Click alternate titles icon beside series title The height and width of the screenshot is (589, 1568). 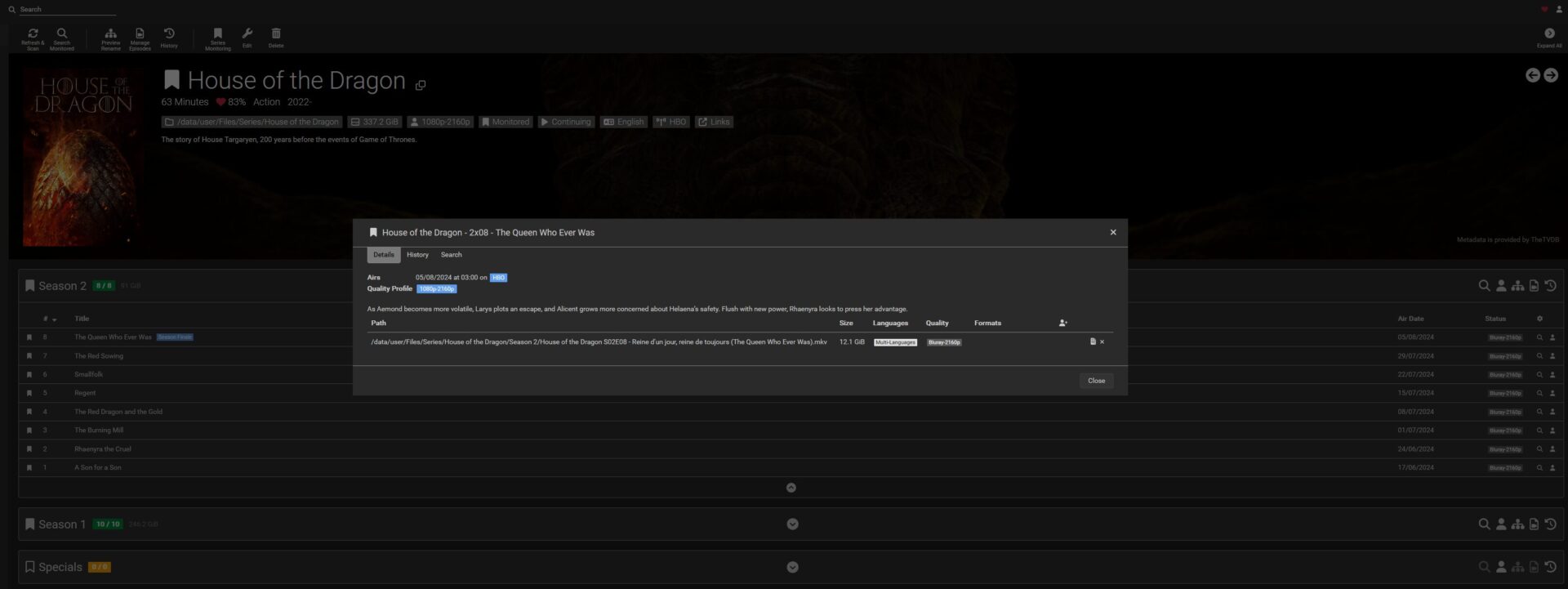coord(421,85)
